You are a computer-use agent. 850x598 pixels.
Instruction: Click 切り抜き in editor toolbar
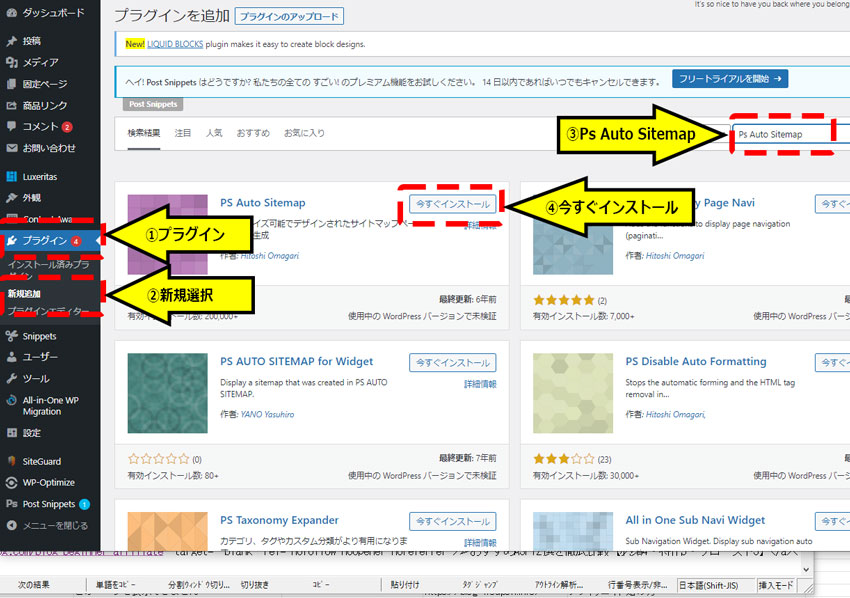254,584
